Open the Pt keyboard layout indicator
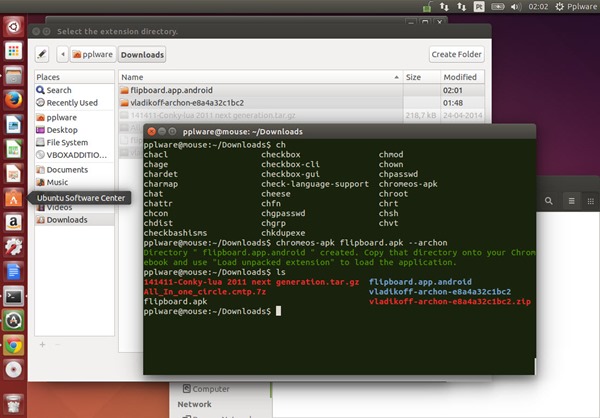This screenshot has height=418, width=600. point(479,7)
